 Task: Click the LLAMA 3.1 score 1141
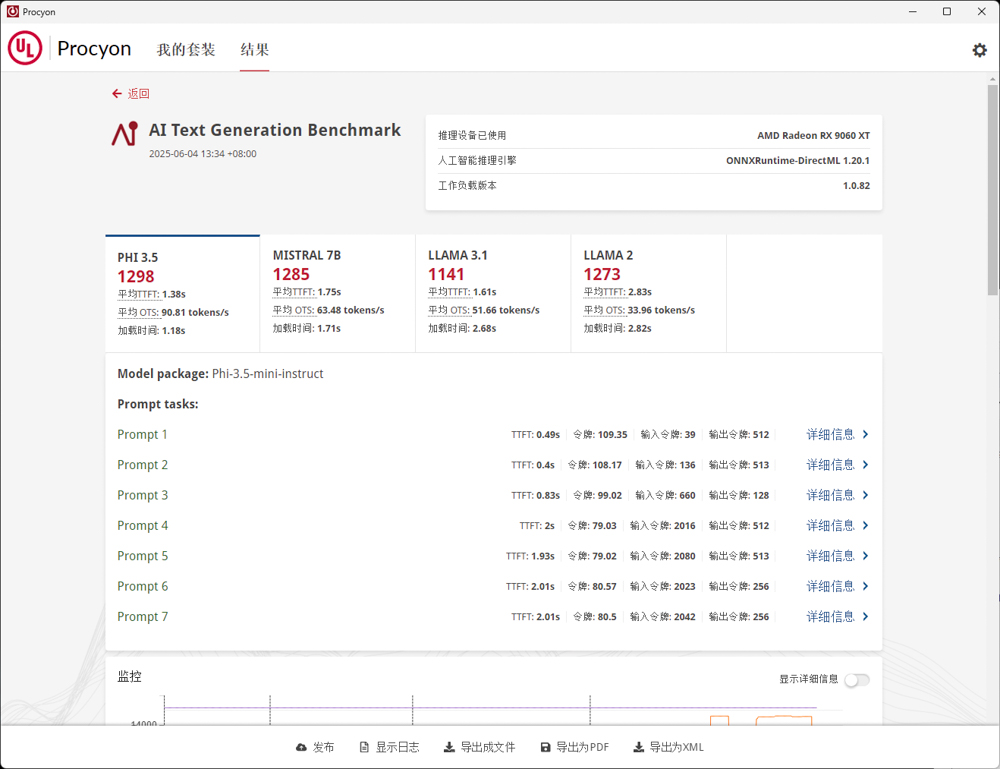click(x=446, y=274)
